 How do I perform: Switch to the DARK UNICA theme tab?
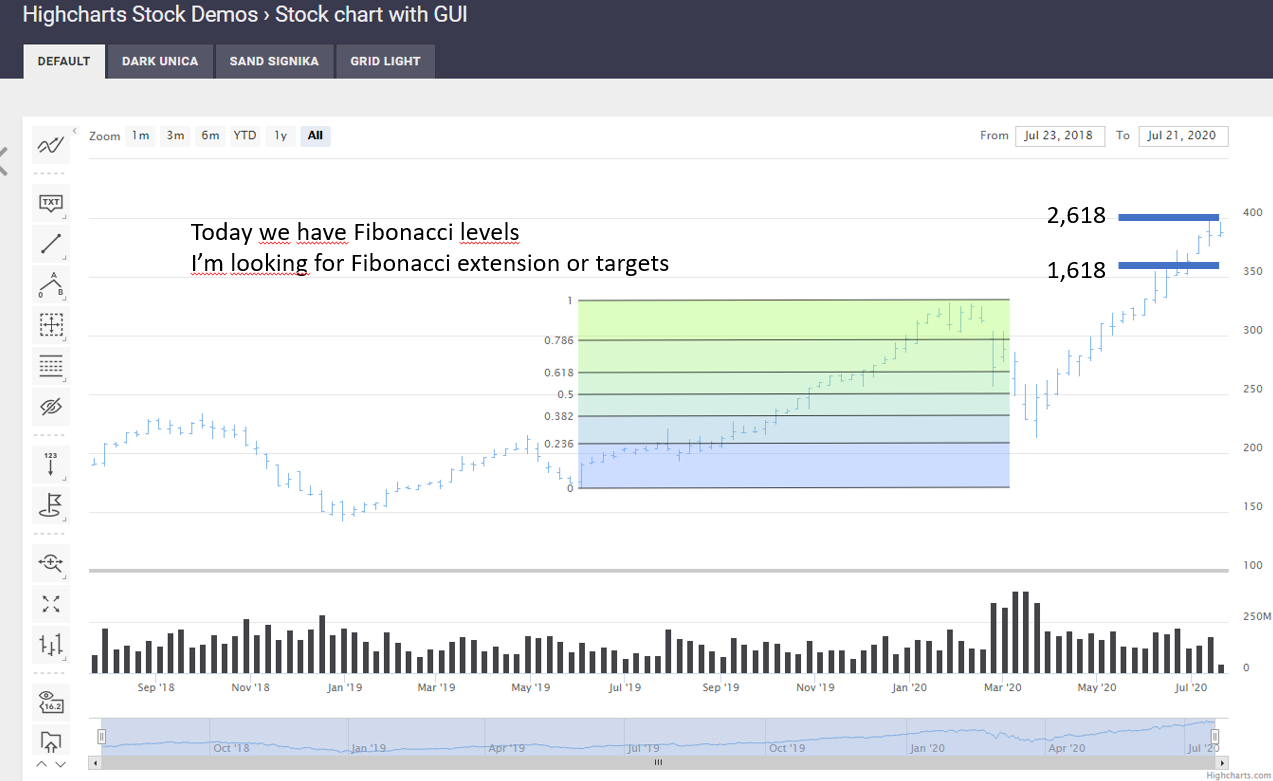(160, 61)
